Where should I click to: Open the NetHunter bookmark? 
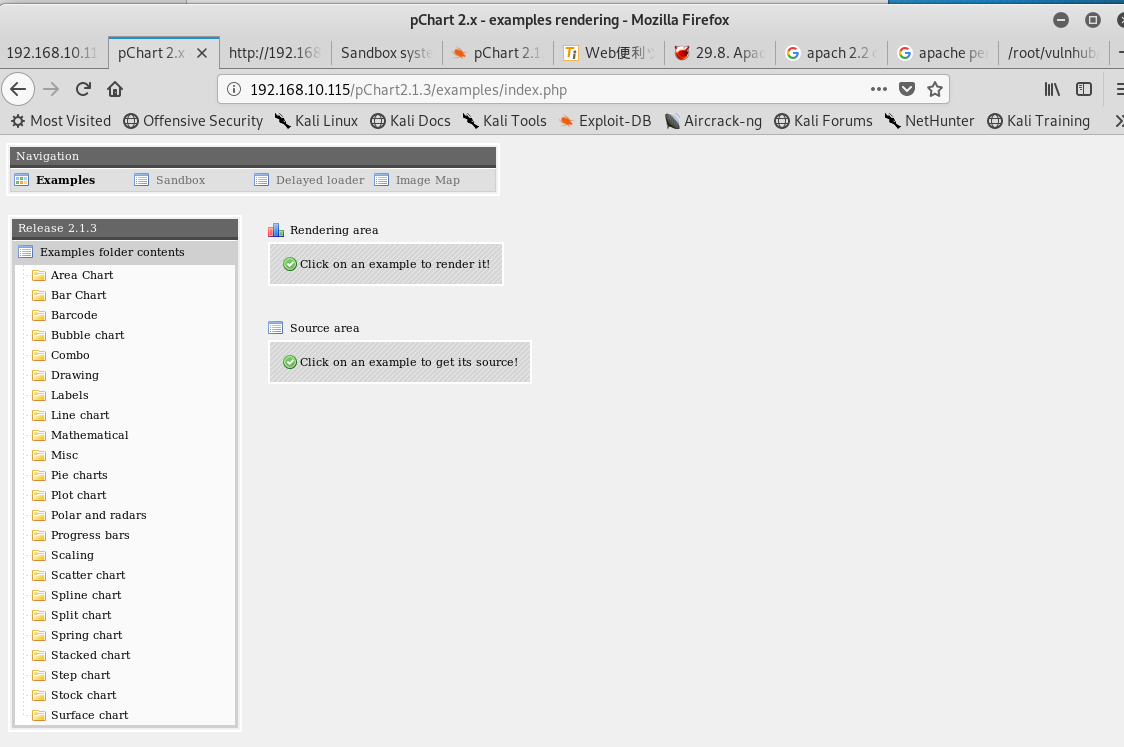point(929,121)
